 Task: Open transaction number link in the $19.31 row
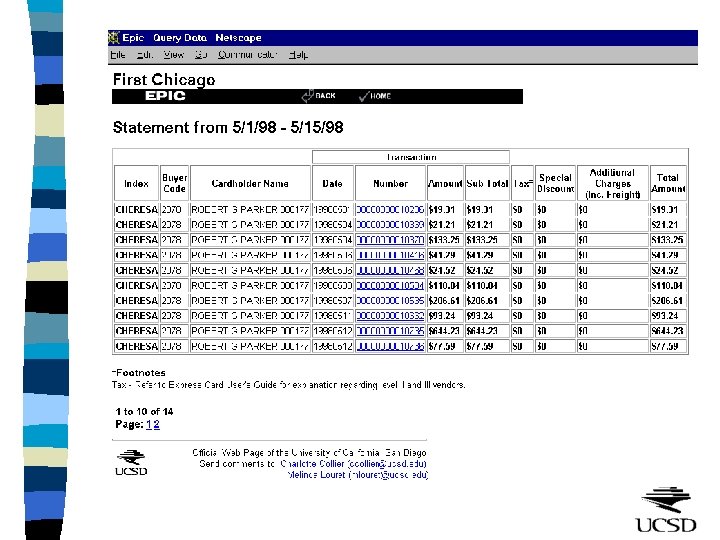tap(390, 209)
